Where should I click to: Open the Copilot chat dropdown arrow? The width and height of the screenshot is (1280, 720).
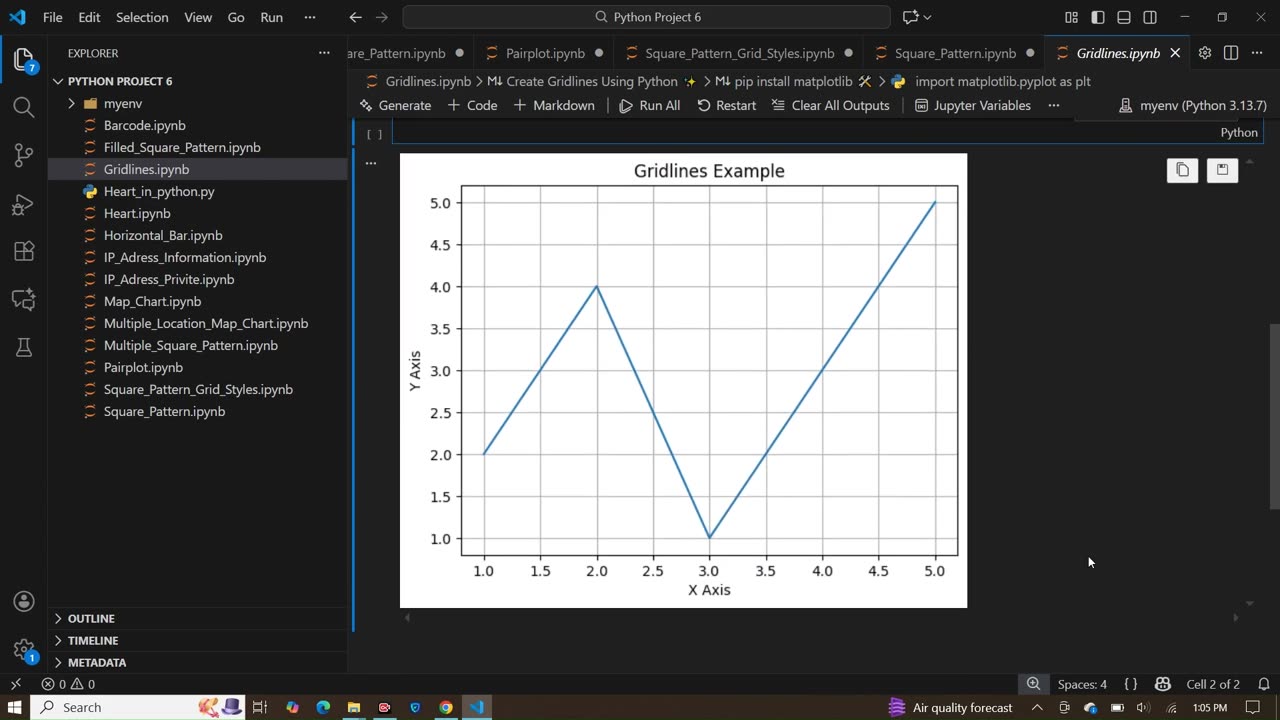pyautogui.click(x=927, y=17)
